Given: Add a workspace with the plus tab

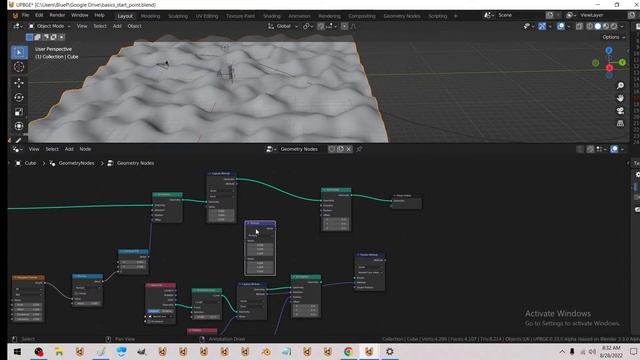Looking at the screenshot, I should coord(456,16).
